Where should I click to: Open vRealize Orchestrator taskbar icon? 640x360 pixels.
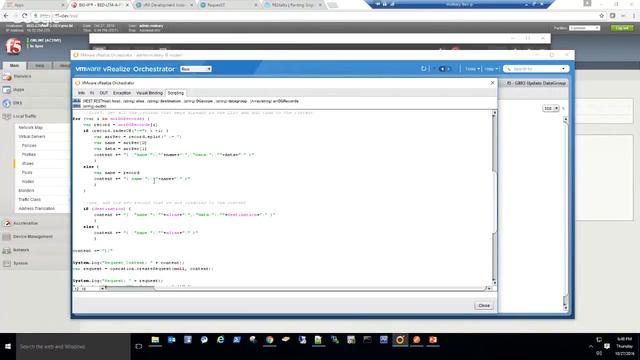[x=400, y=340]
